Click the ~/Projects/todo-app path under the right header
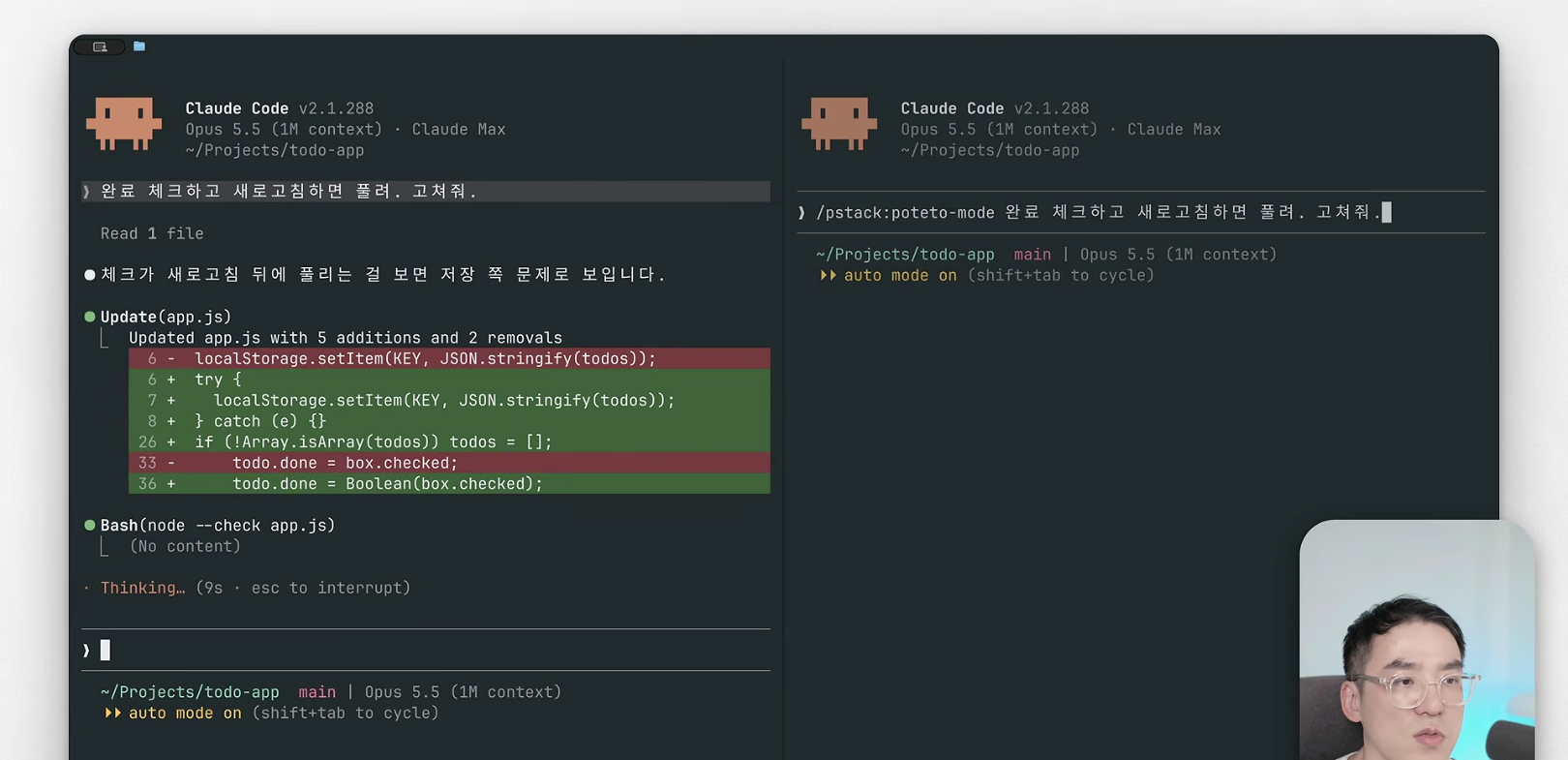Image resolution: width=1568 pixels, height=760 pixels. (990, 150)
